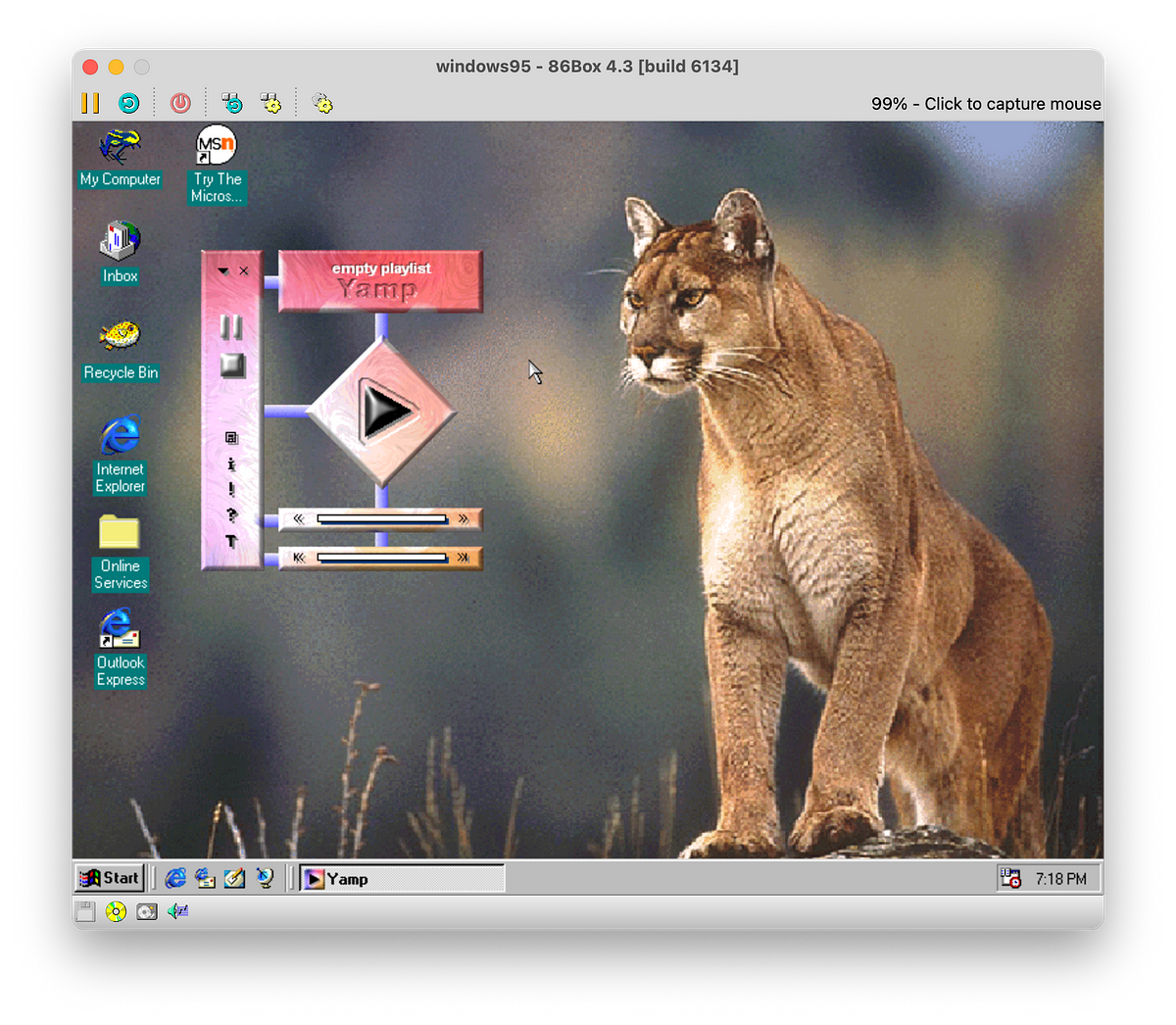Click Yamp's pause button
Viewport: 1176px width, 1025px height.
[x=231, y=327]
